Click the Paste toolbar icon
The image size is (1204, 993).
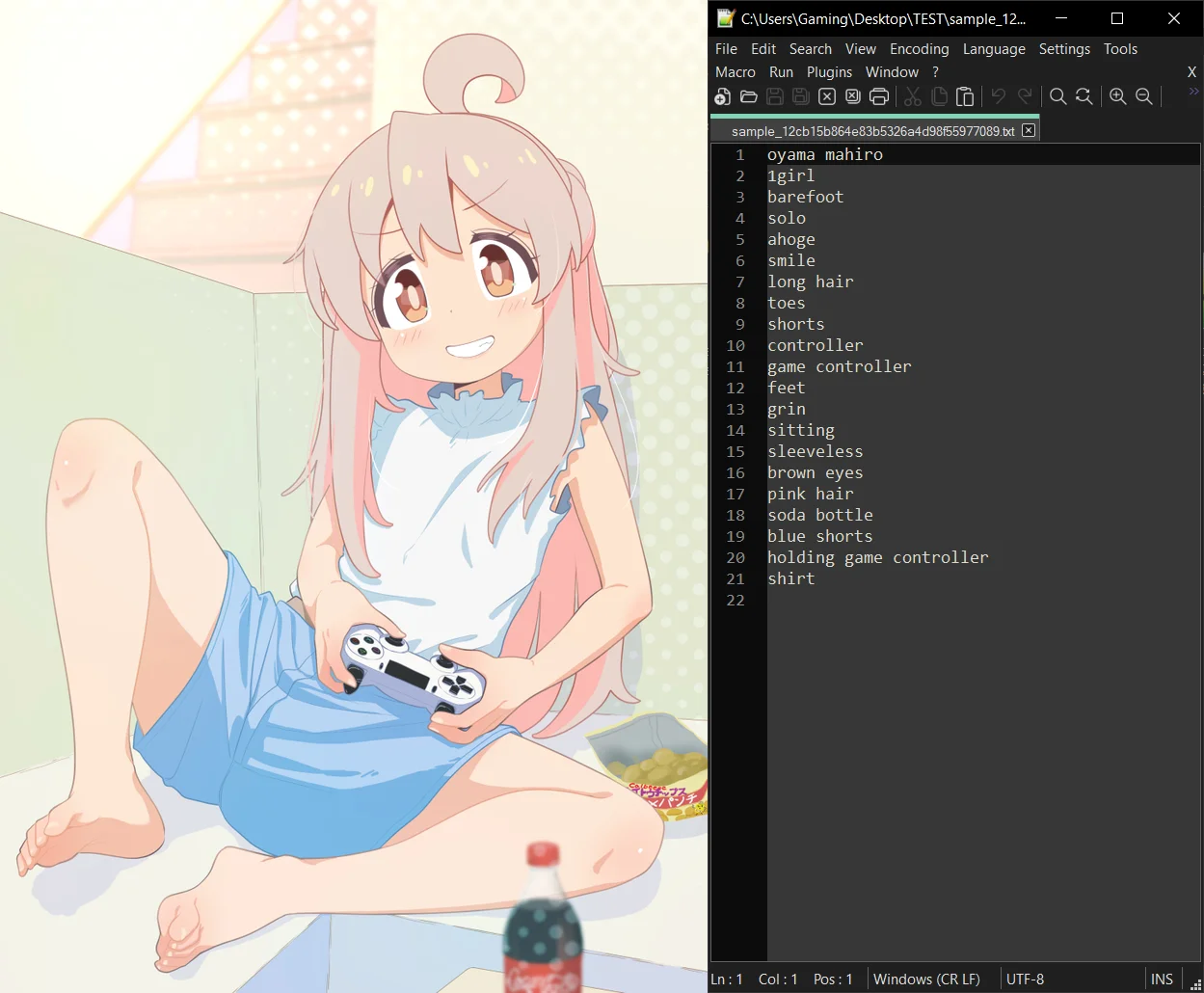point(965,96)
